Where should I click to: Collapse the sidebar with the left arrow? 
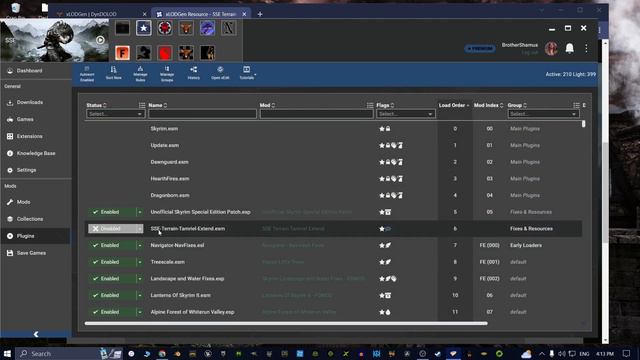36,334
